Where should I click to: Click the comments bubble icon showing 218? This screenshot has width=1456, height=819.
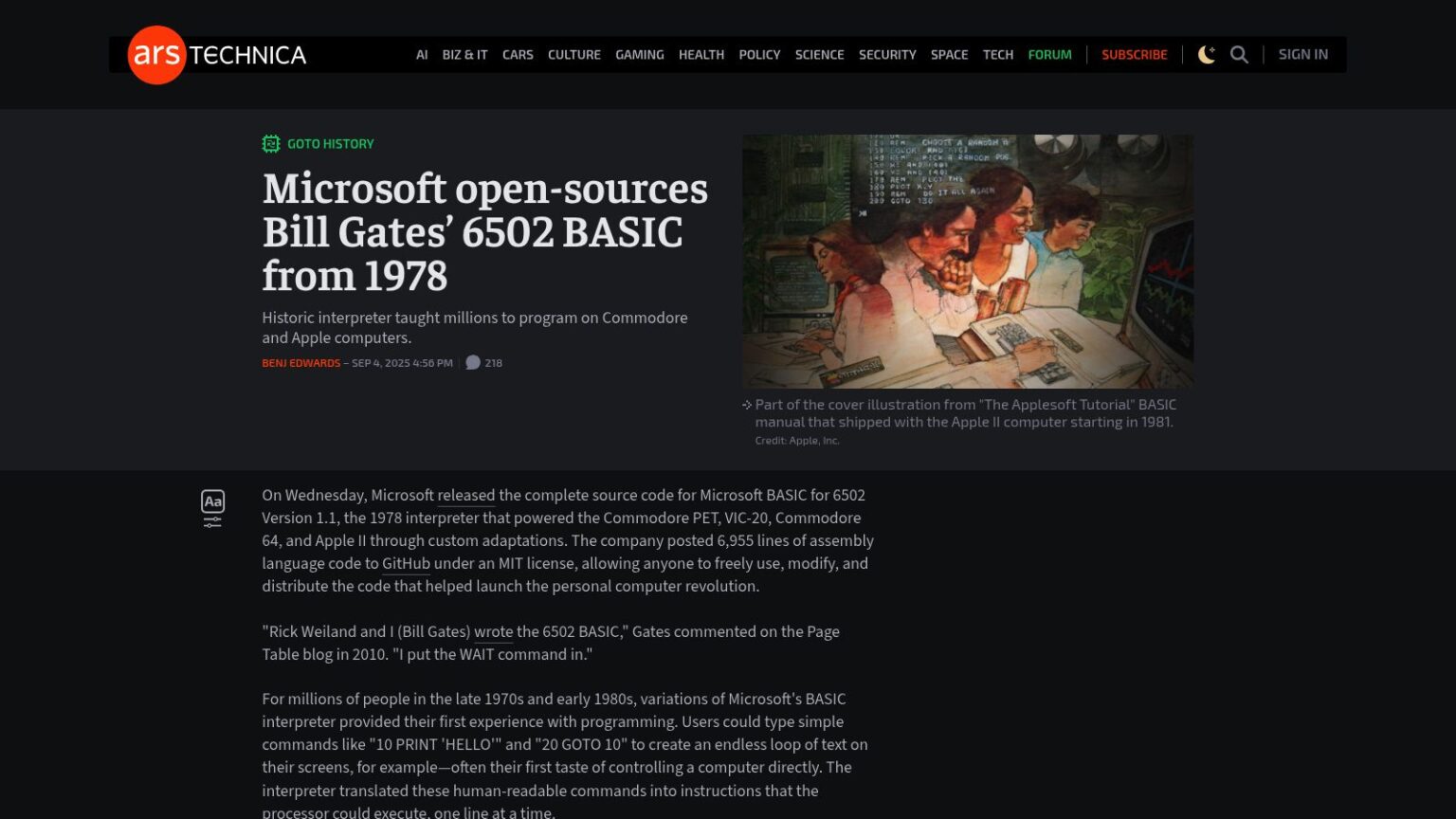(x=473, y=363)
